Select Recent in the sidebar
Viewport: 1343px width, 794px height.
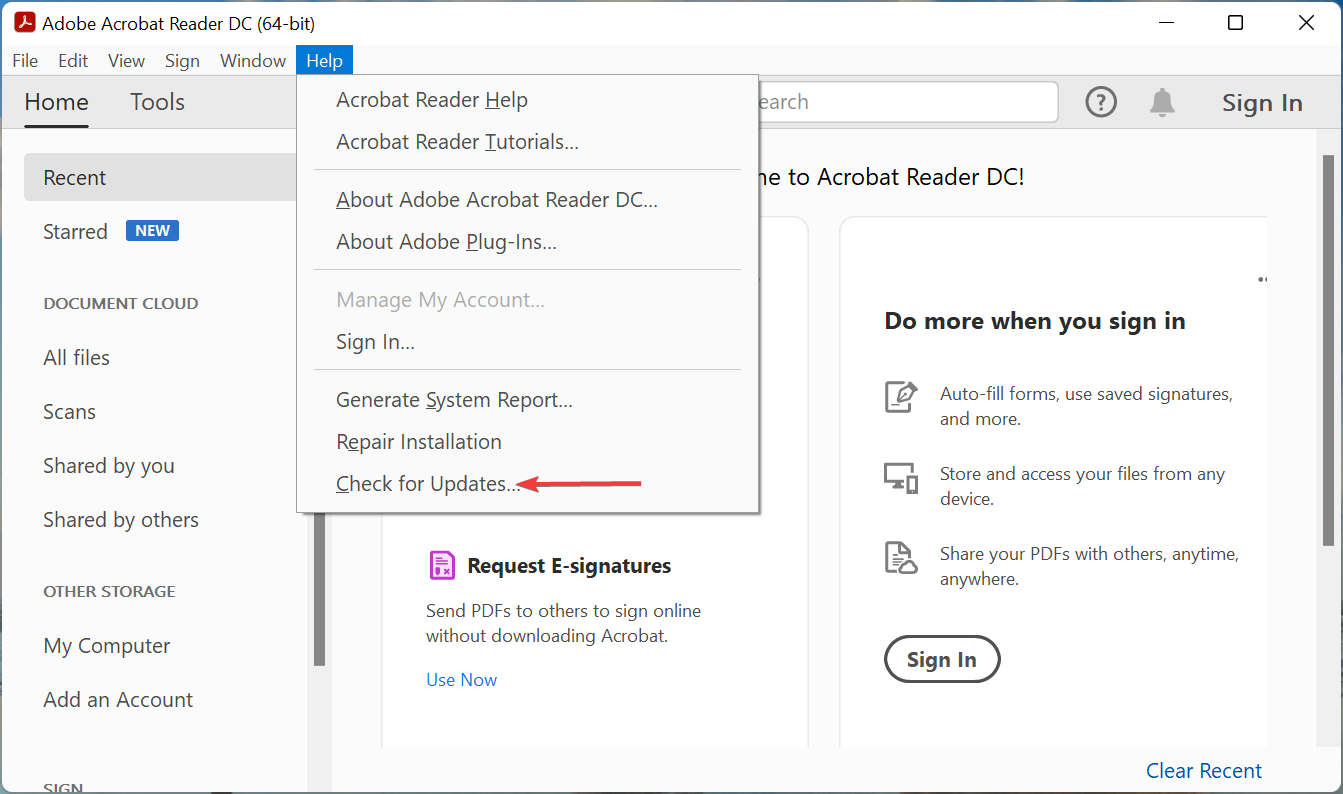[x=160, y=178]
